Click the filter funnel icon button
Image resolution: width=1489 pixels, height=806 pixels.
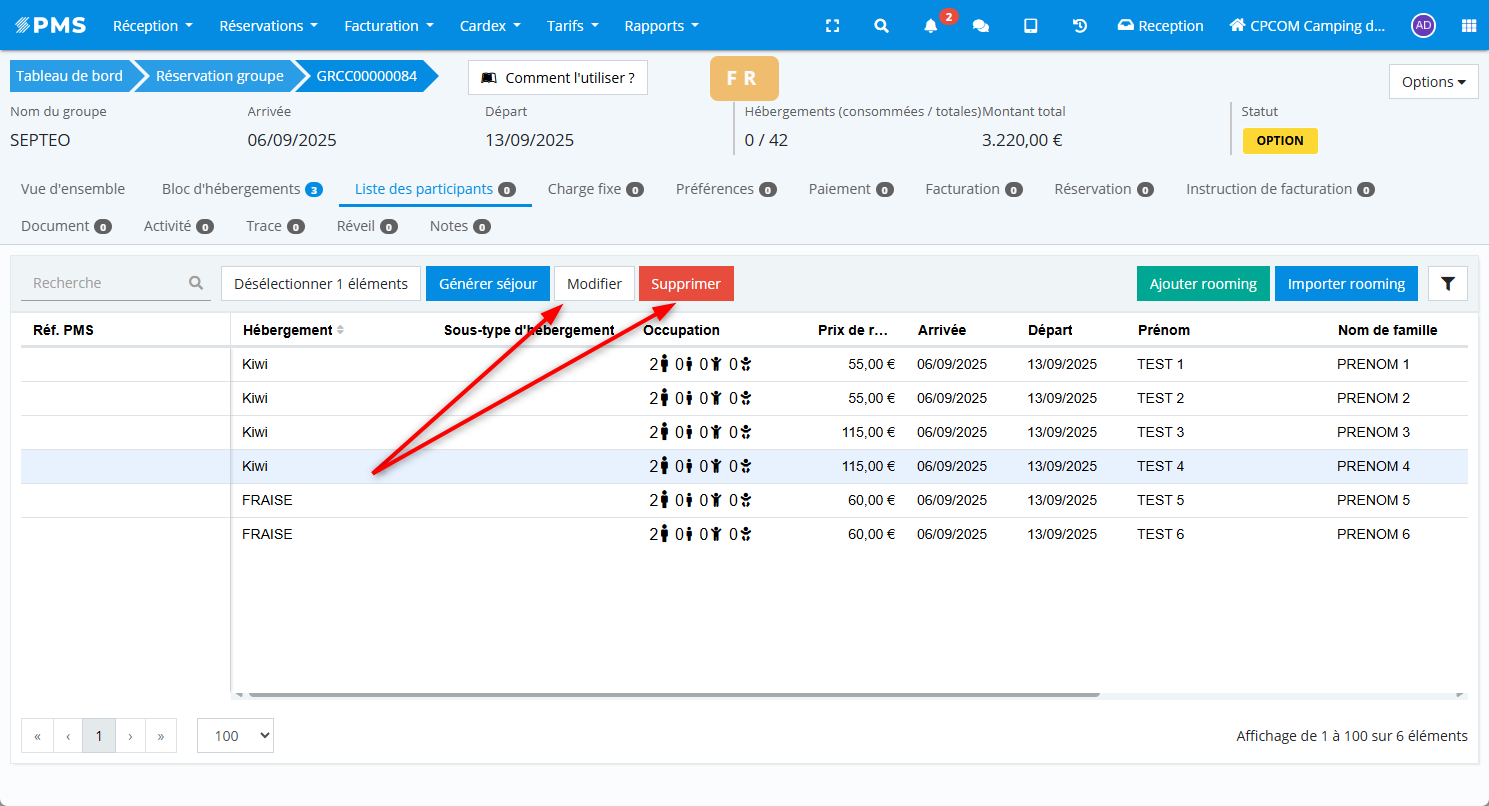point(1447,284)
